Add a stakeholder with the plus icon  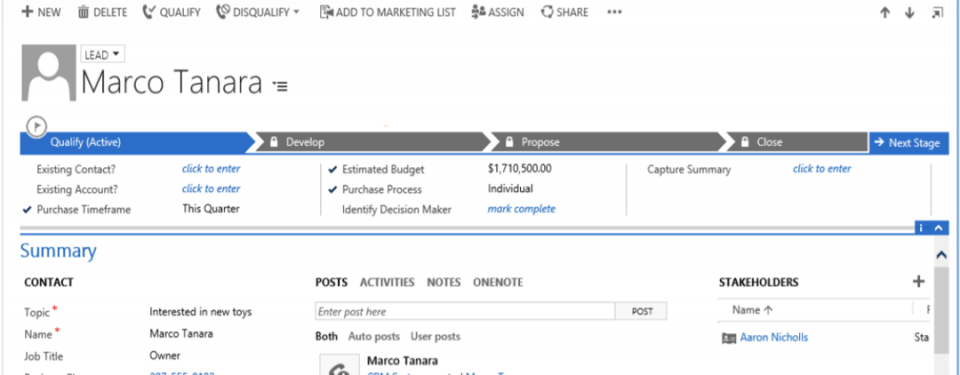point(918,281)
